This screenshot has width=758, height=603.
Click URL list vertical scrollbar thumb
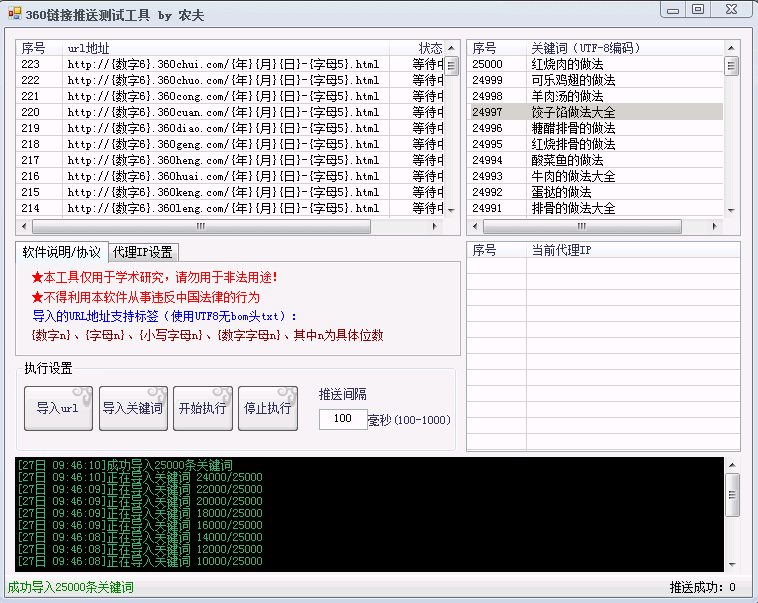pyautogui.click(x=451, y=66)
